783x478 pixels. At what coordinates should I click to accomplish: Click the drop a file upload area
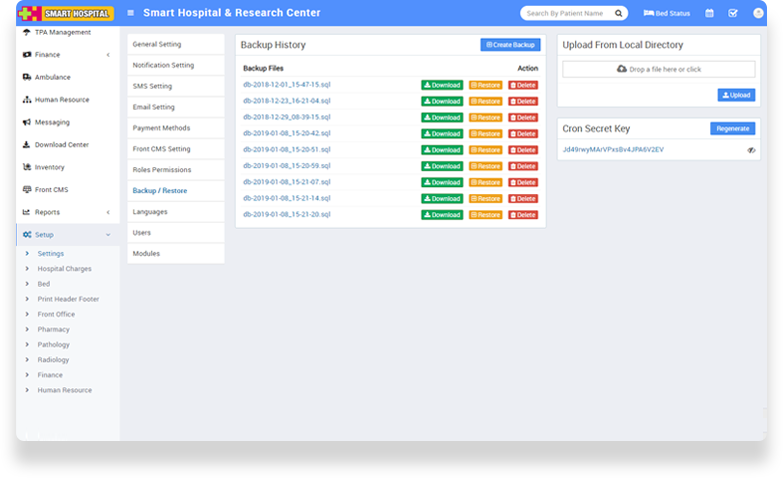click(658, 69)
